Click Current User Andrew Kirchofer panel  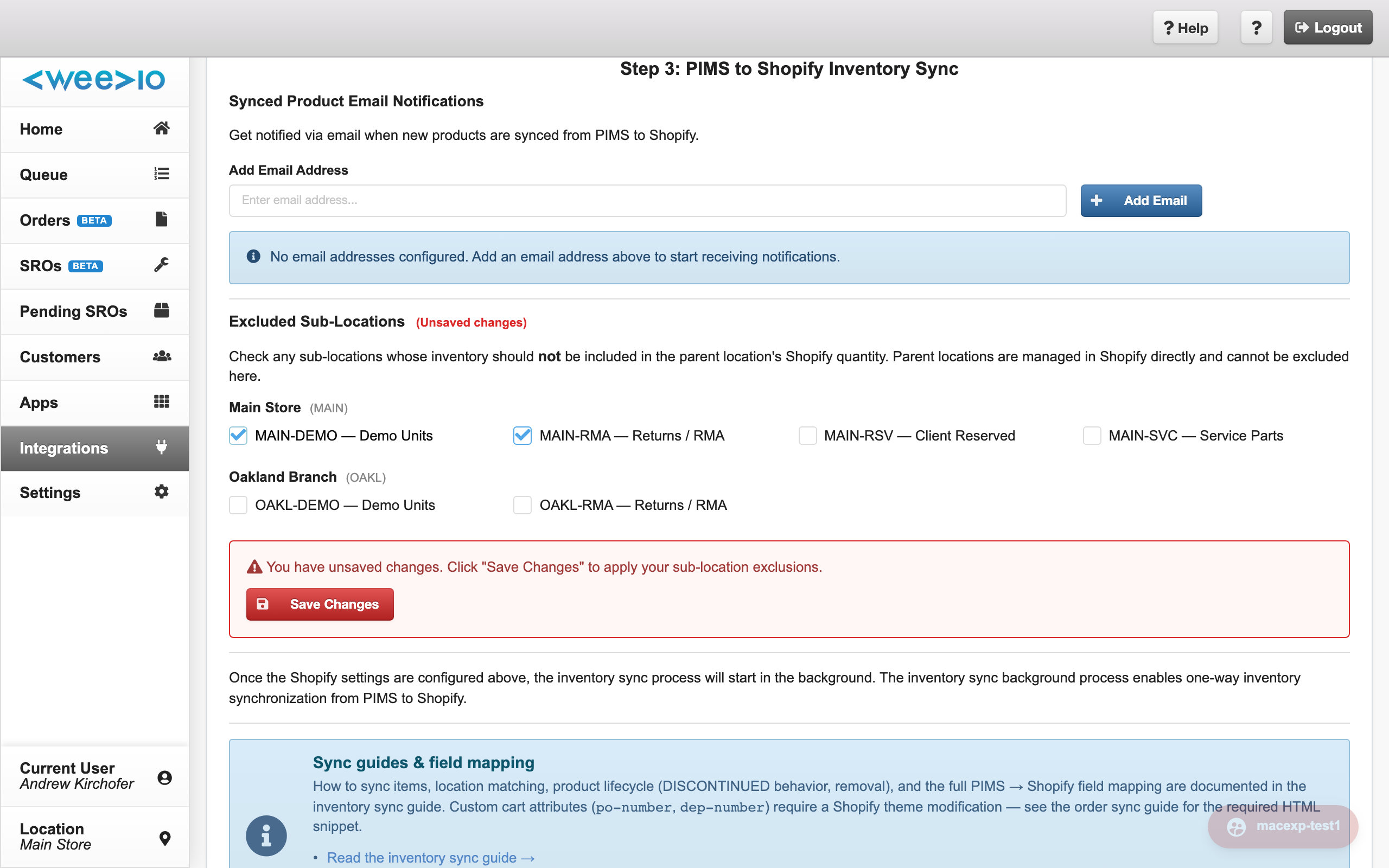click(x=95, y=776)
